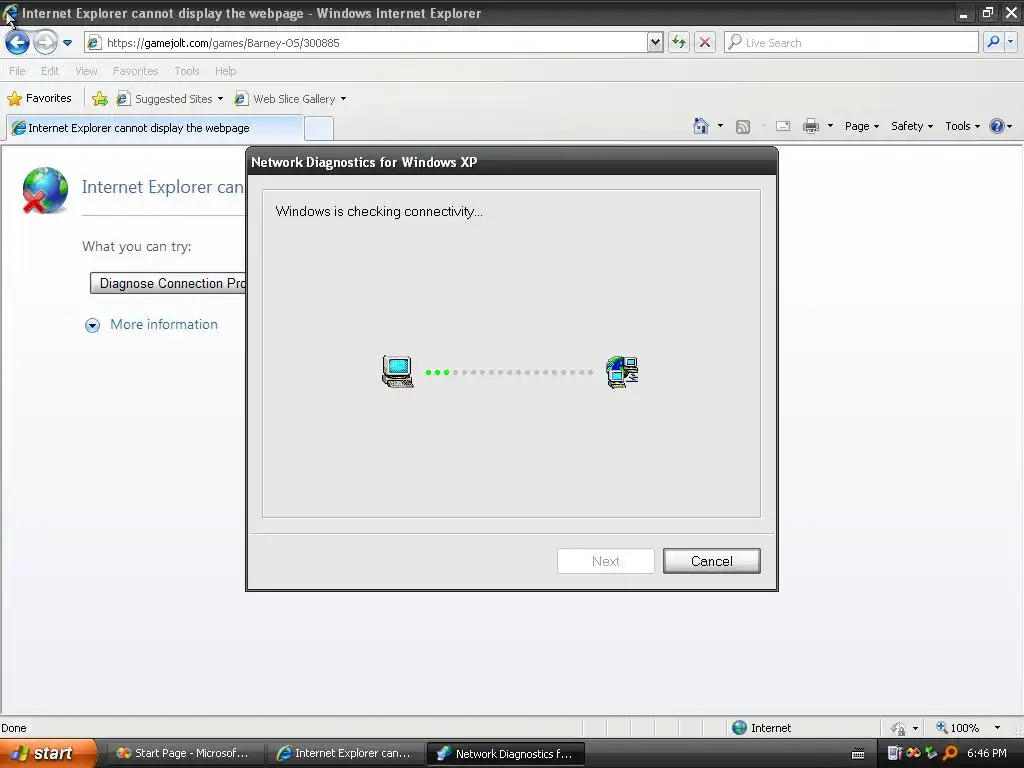The image size is (1024, 768).
Task: Click the blue Help question mark icon
Action: (x=997, y=126)
